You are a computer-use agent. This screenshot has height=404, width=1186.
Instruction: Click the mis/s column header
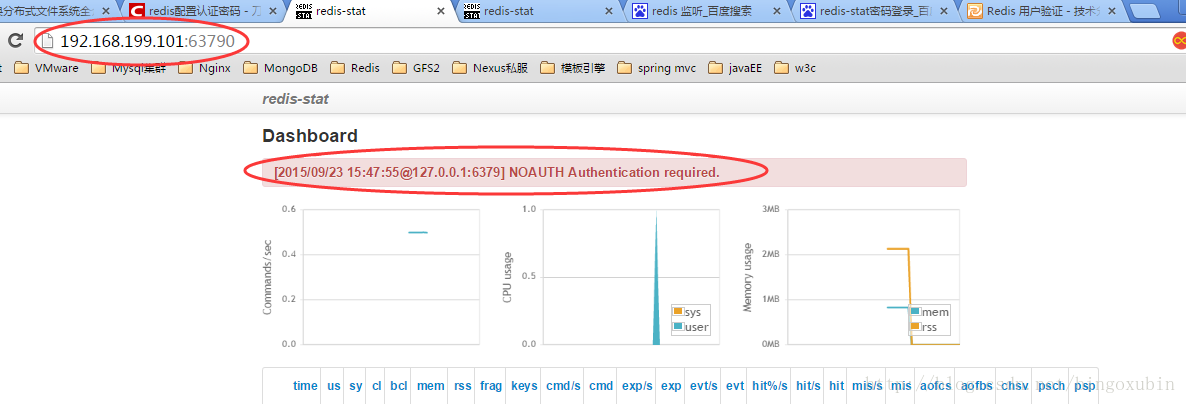(868, 386)
